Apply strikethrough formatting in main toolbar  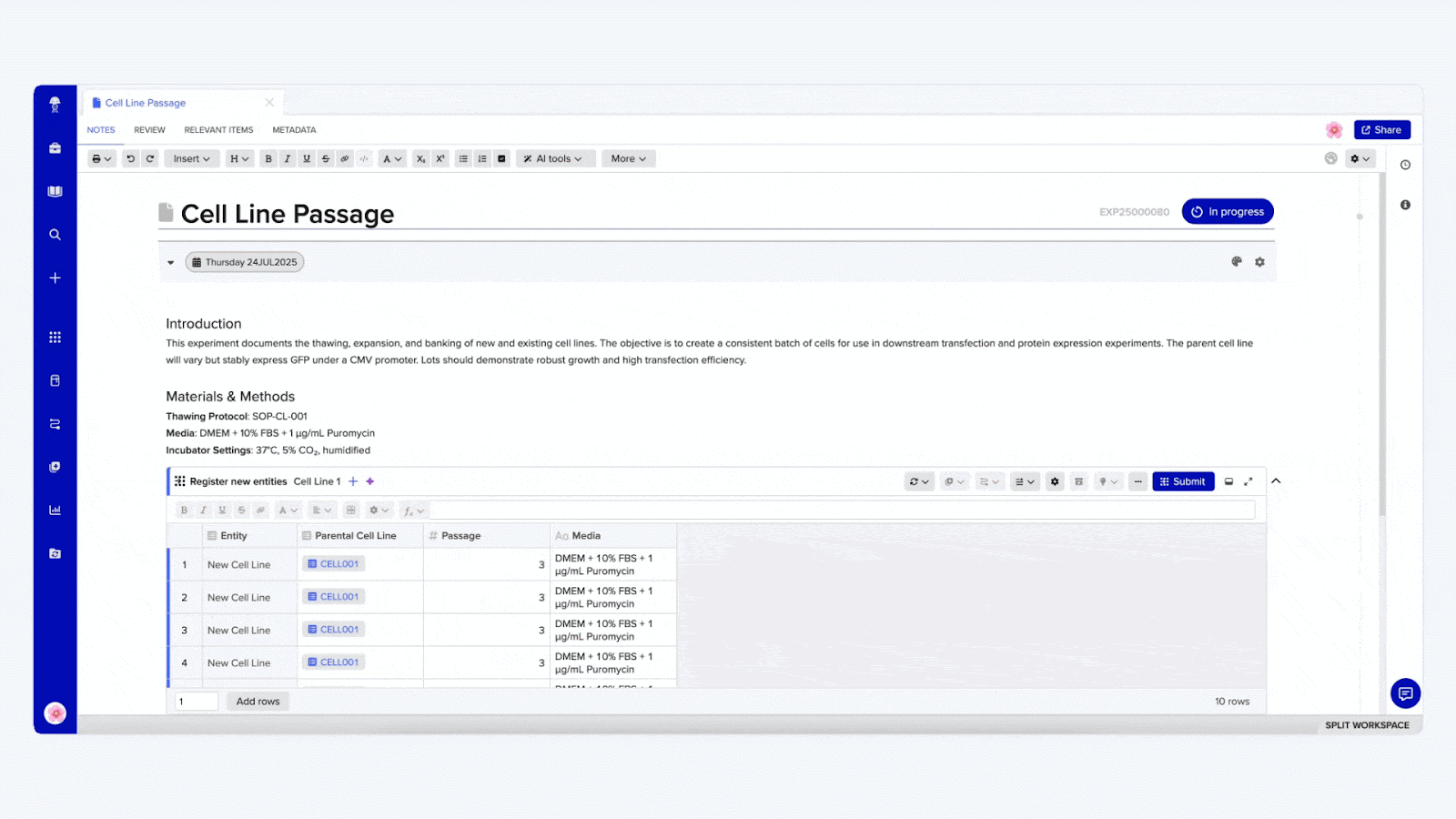coord(326,158)
